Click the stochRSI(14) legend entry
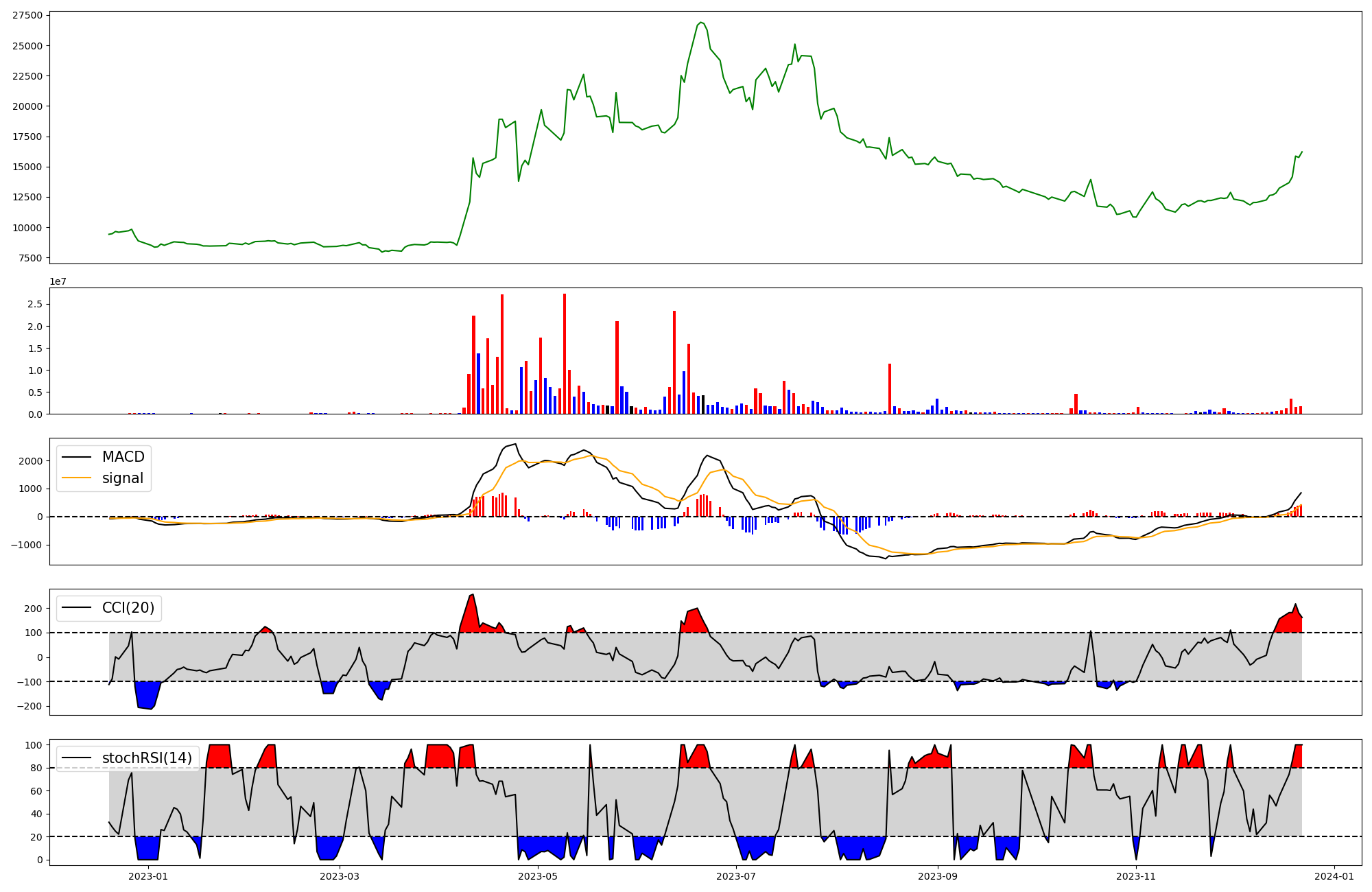 click(146, 758)
